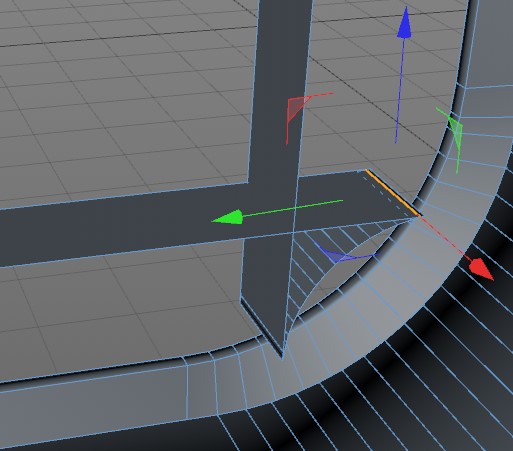
Task: Select the highlighted orange edge
Action: (x=393, y=193)
